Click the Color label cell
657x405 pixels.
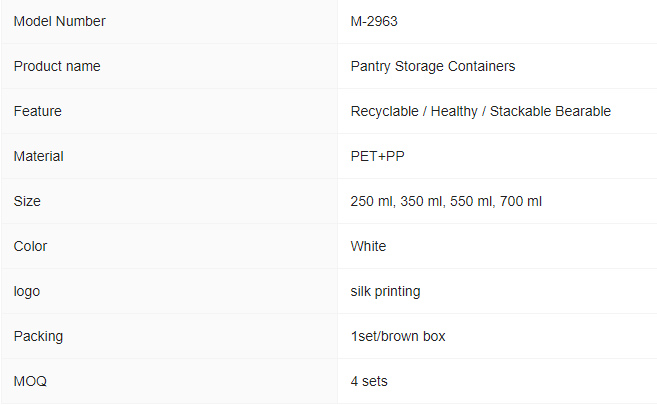coord(169,246)
